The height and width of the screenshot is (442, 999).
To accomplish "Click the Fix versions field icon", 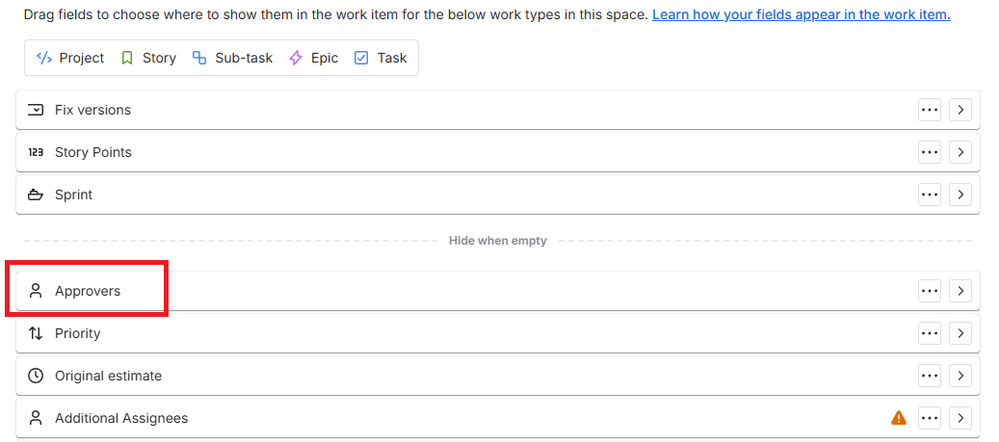I will (36, 110).
